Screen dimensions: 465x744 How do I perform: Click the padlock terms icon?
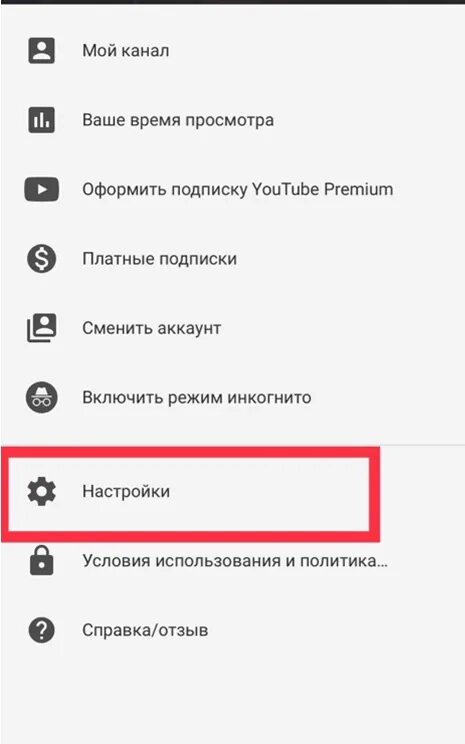click(42, 560)
